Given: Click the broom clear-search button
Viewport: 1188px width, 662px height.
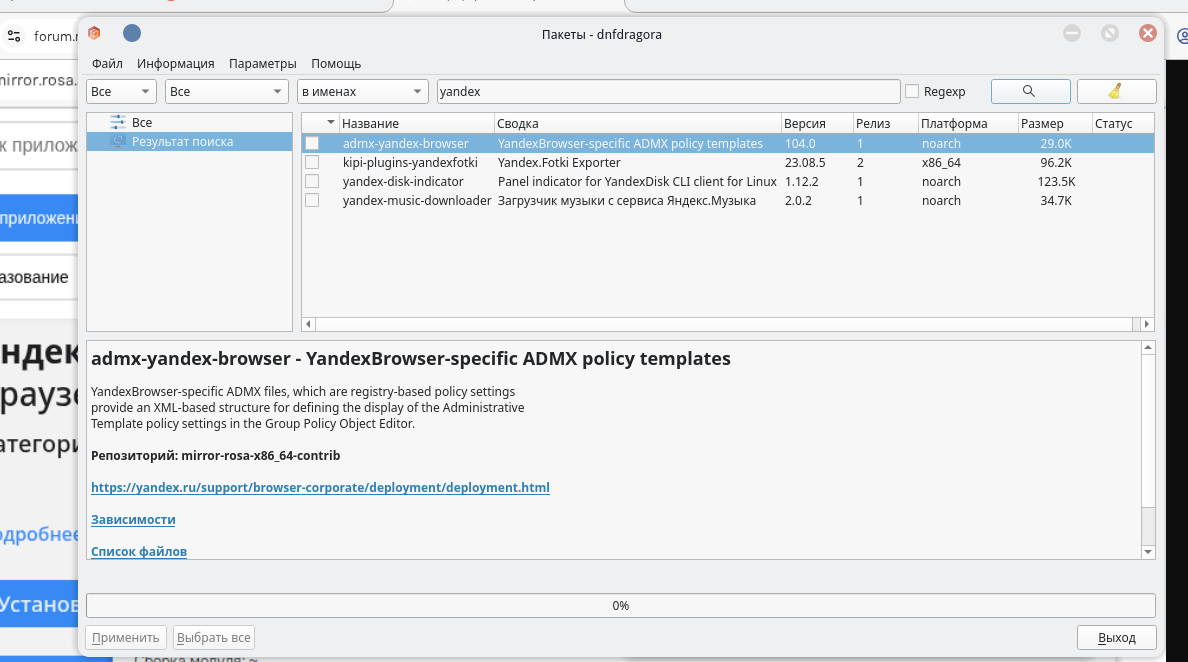Looking at the screenshot, I should tap(1116, 91).
